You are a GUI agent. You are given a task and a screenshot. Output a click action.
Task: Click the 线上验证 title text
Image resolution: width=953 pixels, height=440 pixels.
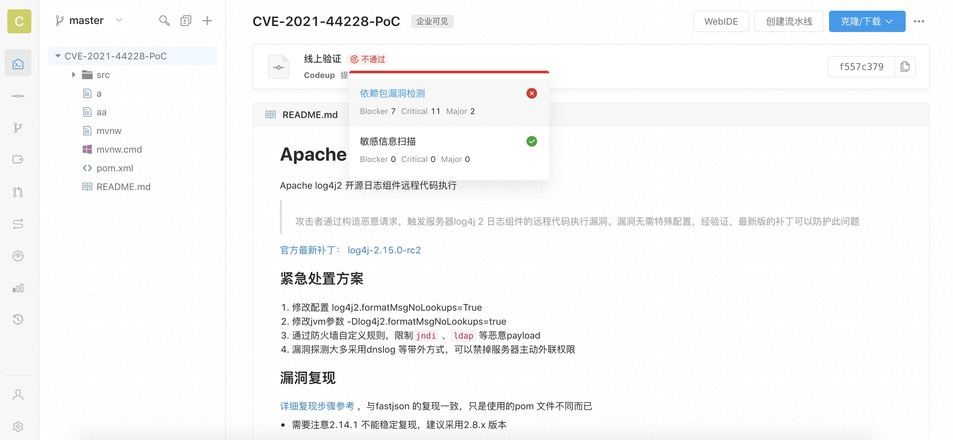323,59
